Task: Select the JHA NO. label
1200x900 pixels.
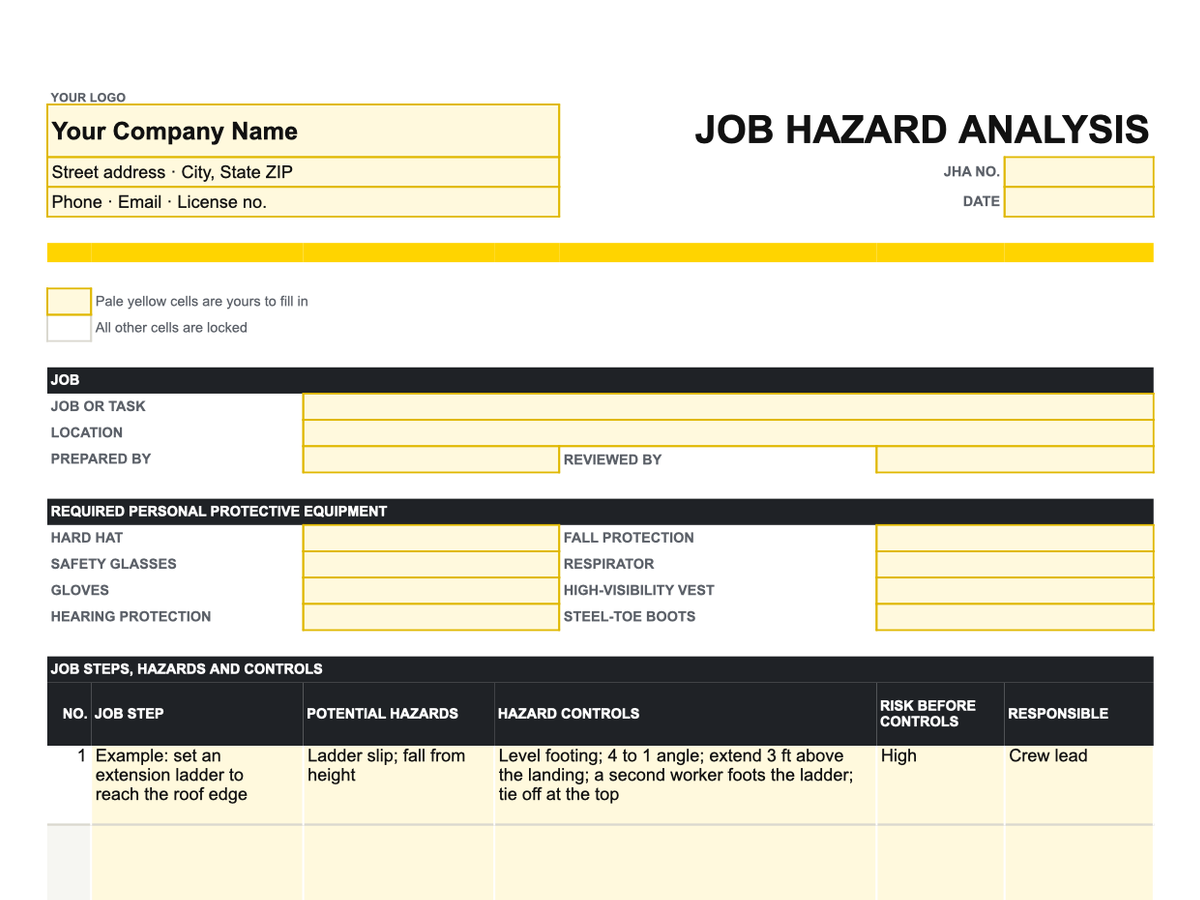Action: click(971, 172)
